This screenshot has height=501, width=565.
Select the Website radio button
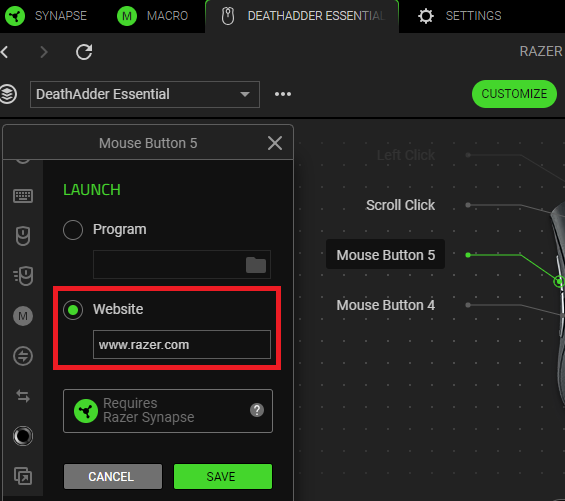pyautogui.click(x=73, y=310)
